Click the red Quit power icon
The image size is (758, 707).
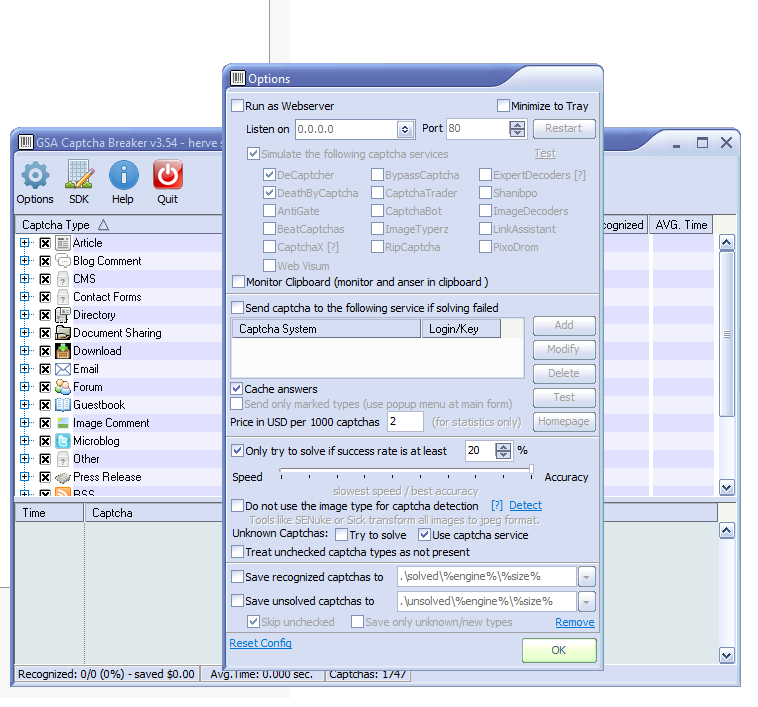tap(168, 175)
